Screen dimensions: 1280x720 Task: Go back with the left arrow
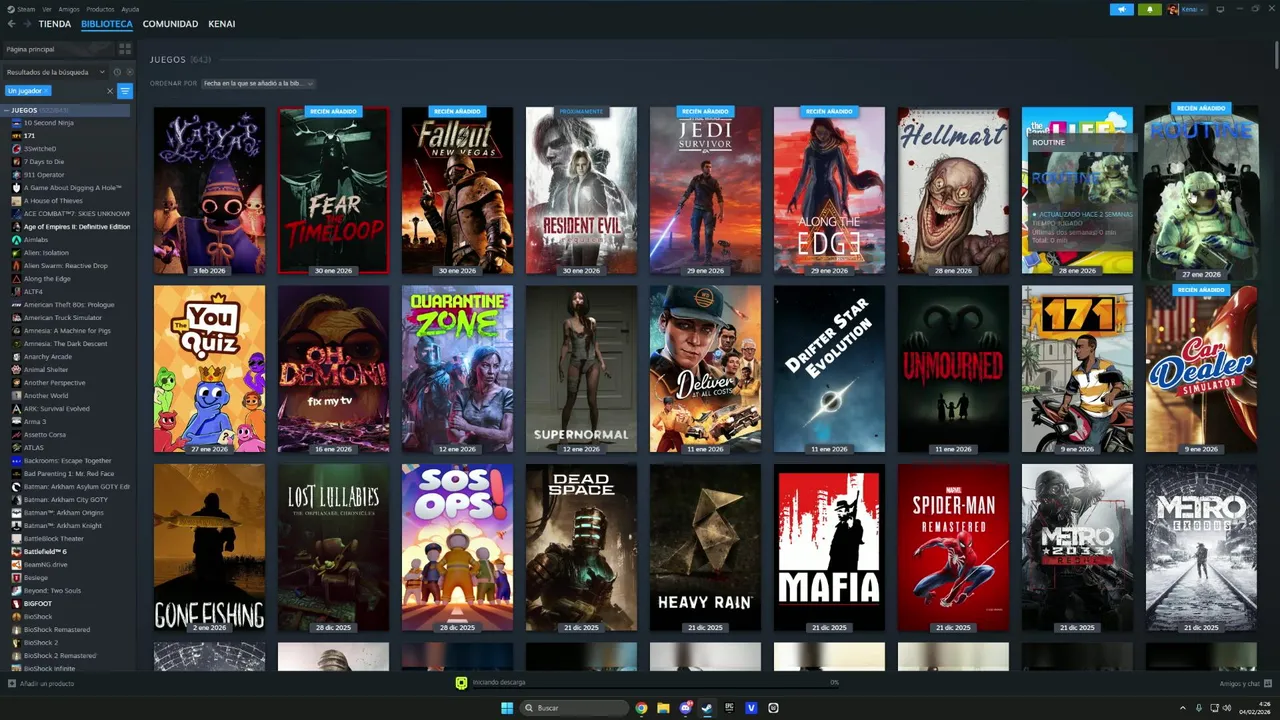[x=11, y=24]
